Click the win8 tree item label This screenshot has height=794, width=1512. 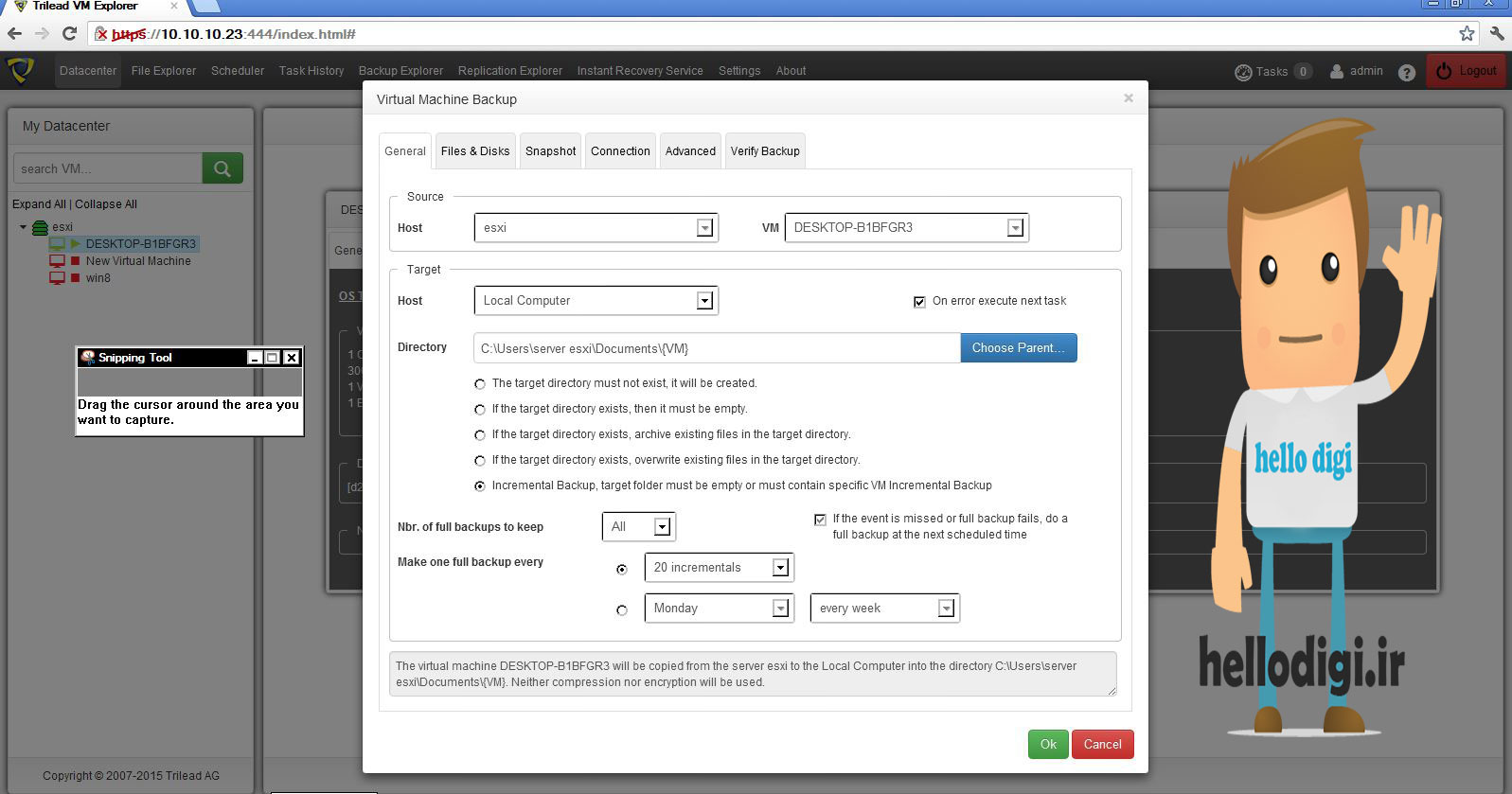[x=98, y=278]
